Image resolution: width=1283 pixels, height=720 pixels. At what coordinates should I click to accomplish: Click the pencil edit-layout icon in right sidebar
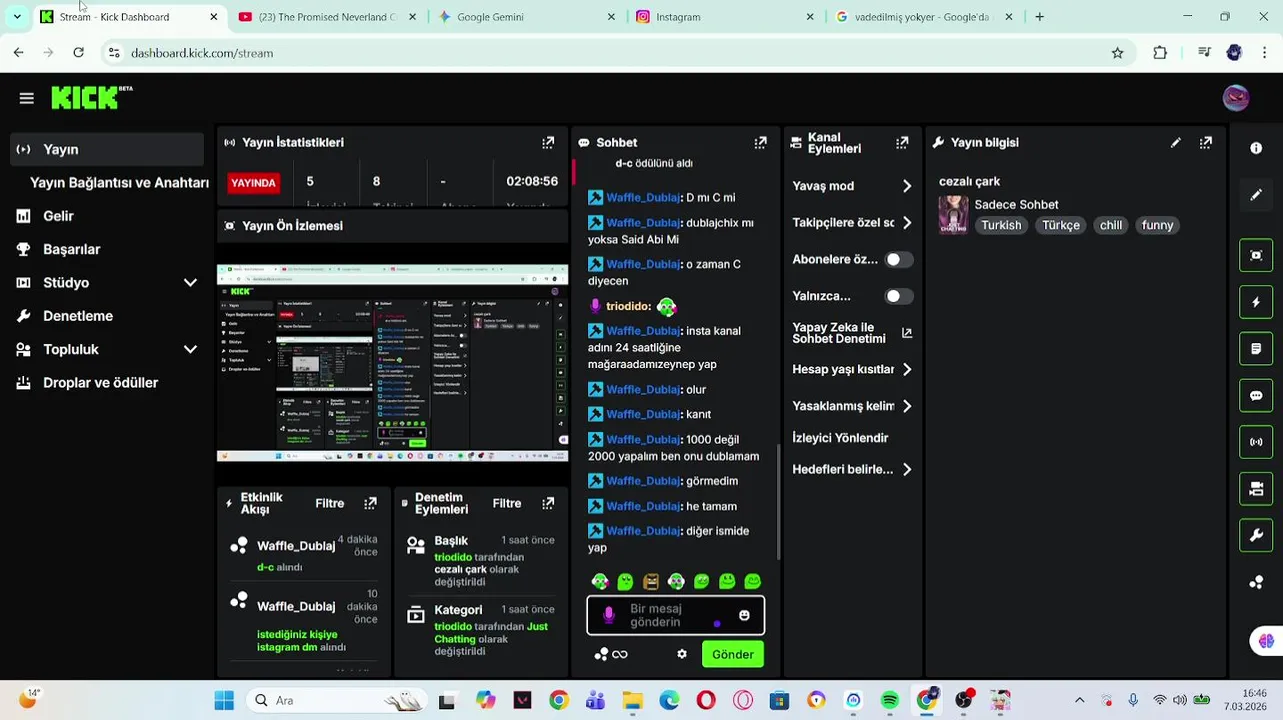click(1256, 195)
